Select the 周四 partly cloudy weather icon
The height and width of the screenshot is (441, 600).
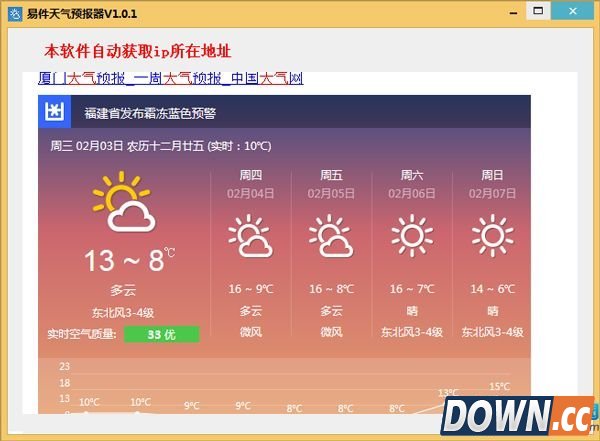pyautogui.click(x=250, y=236)
